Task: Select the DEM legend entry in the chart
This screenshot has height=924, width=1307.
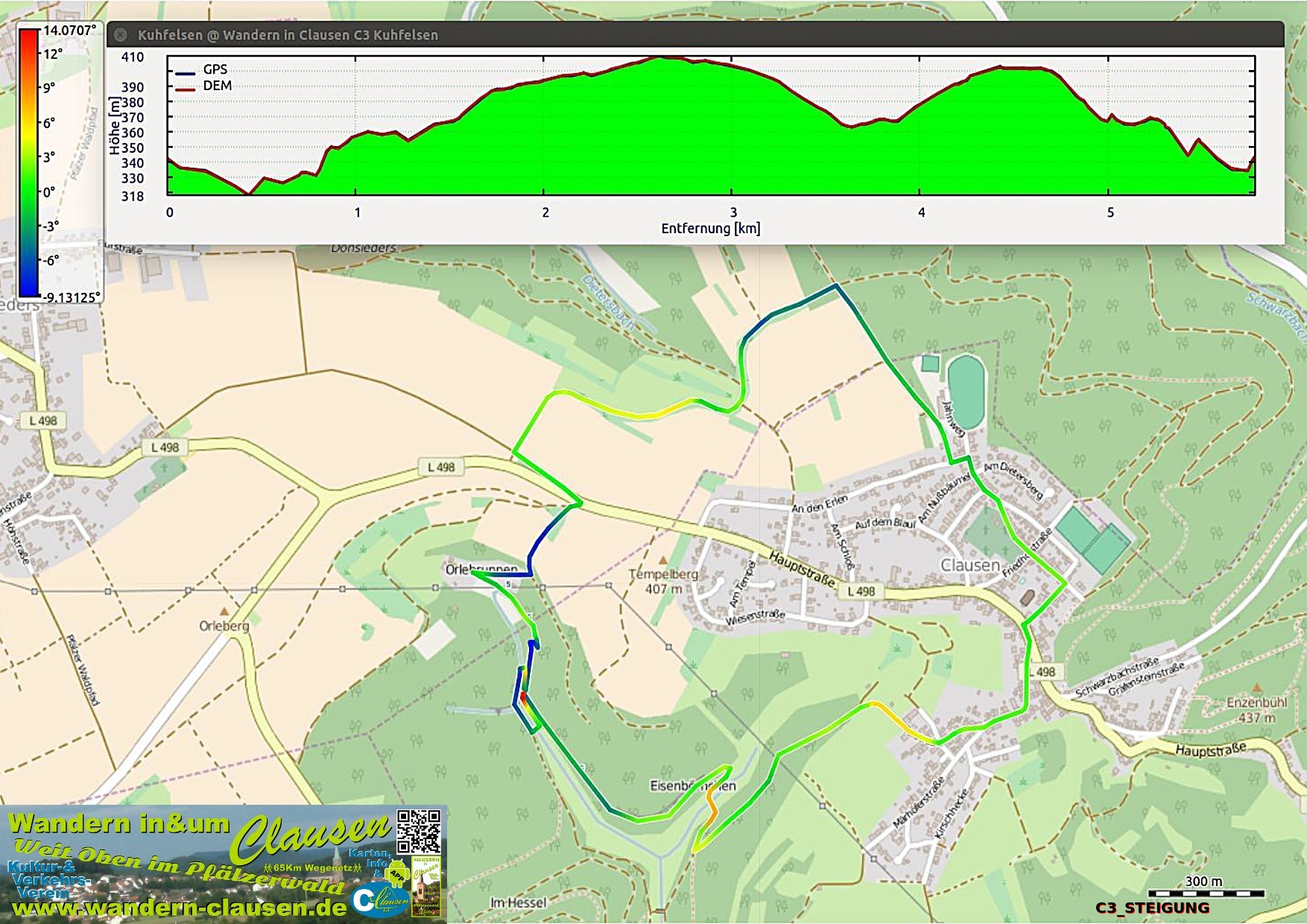Action: (x=203, y=86)
